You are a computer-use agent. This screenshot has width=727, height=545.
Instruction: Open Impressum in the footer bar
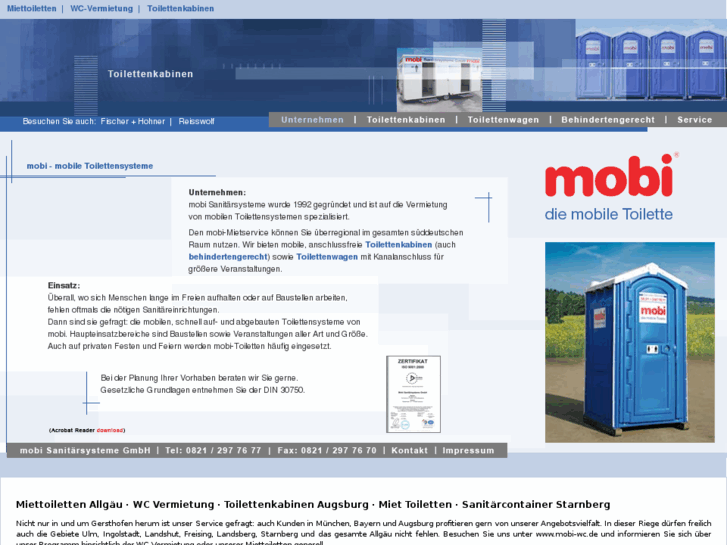point(468,450)
